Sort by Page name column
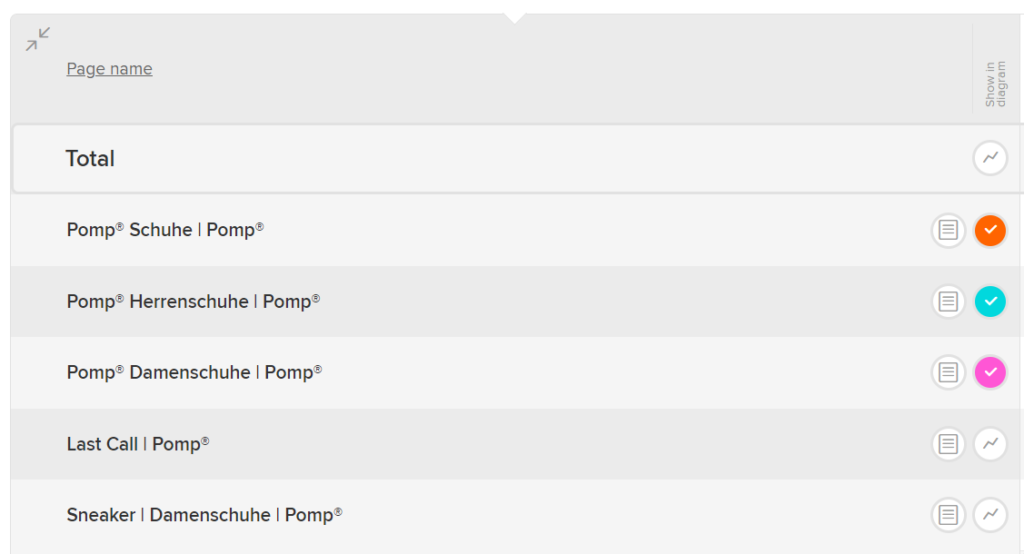The width and height of the screenshot is (1024, 554). click(x=109, y=69)
